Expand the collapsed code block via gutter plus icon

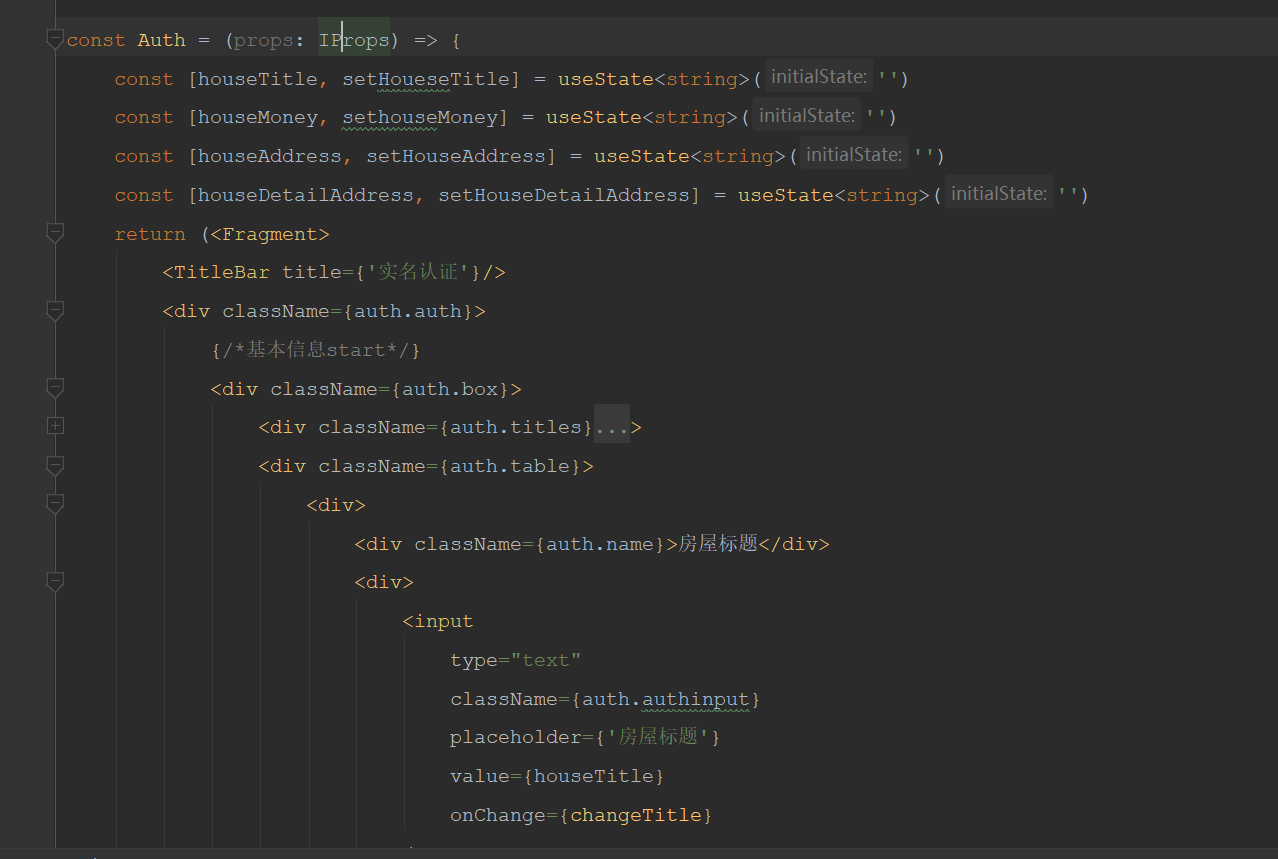(x=55, y=425)
